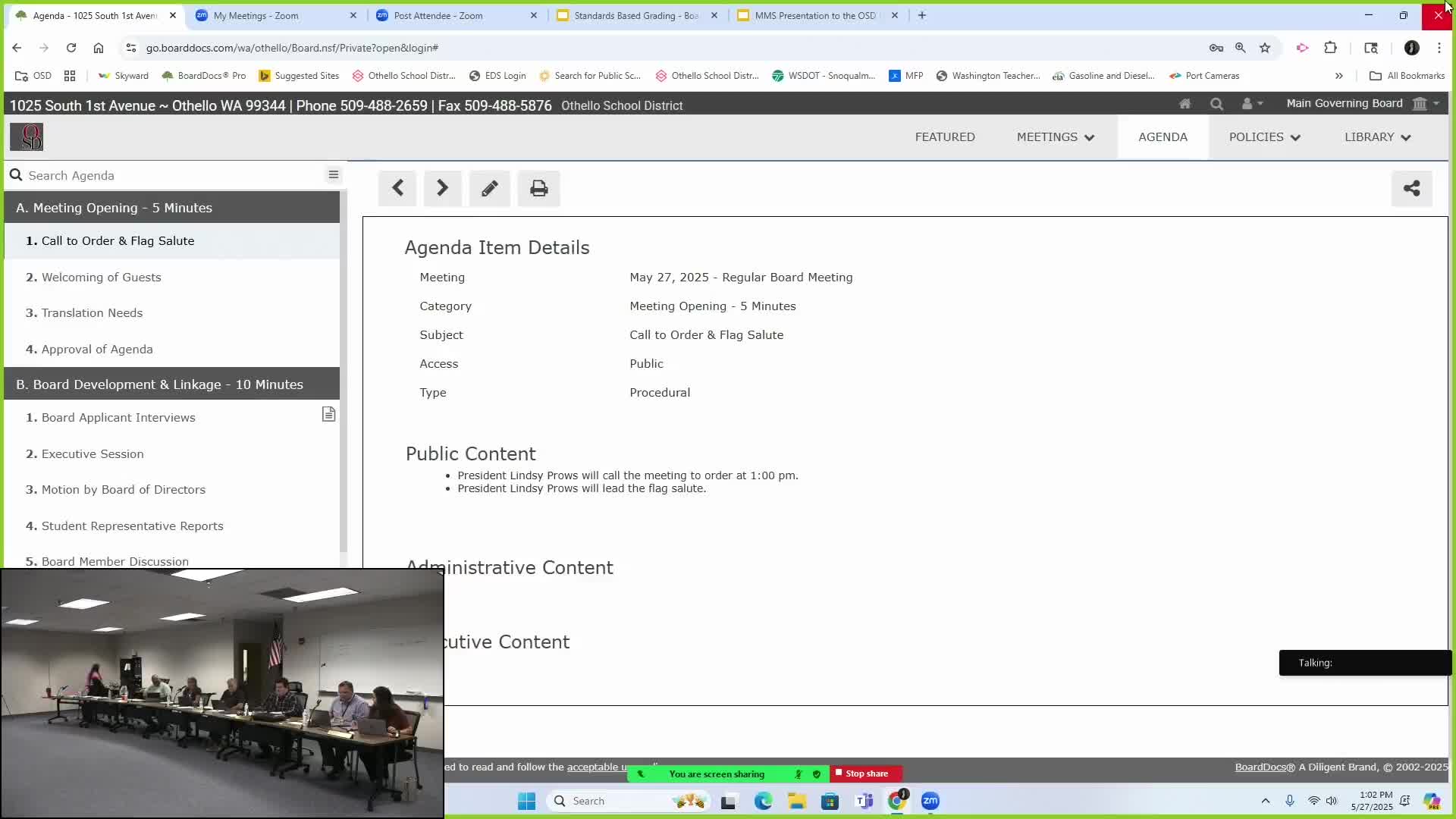Expand the Meetings dropdown menu
The image size is (1456, 819).
1055,137
